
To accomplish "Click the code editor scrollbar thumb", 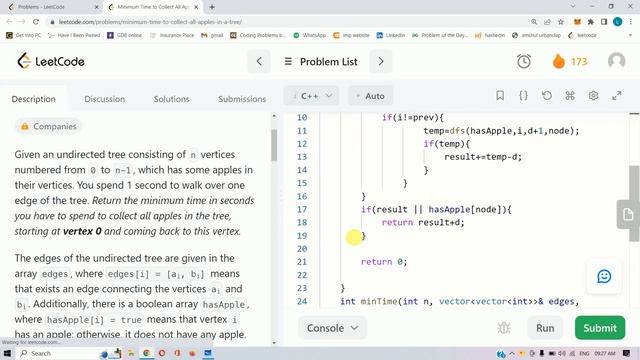I will 634,203.
